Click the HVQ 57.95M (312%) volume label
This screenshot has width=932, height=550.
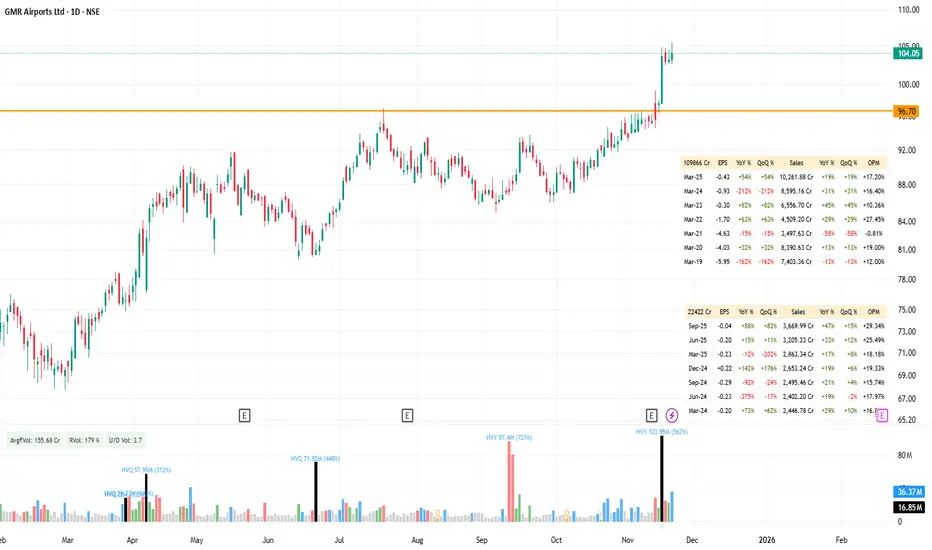pyautogui.click(x=146, y=470)
